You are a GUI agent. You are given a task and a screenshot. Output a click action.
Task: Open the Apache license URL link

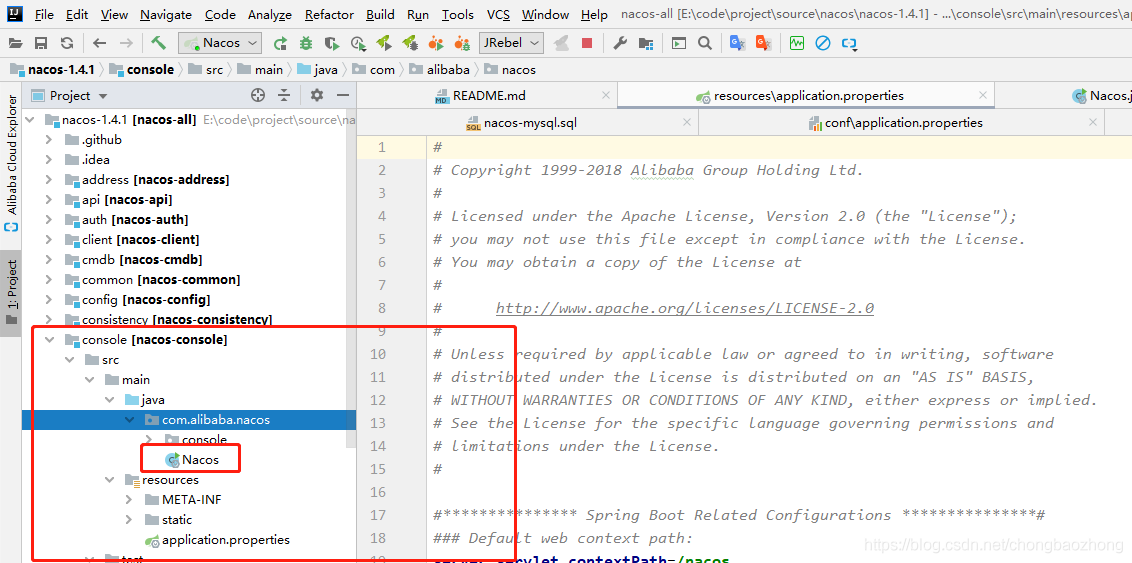pos(685,308)
